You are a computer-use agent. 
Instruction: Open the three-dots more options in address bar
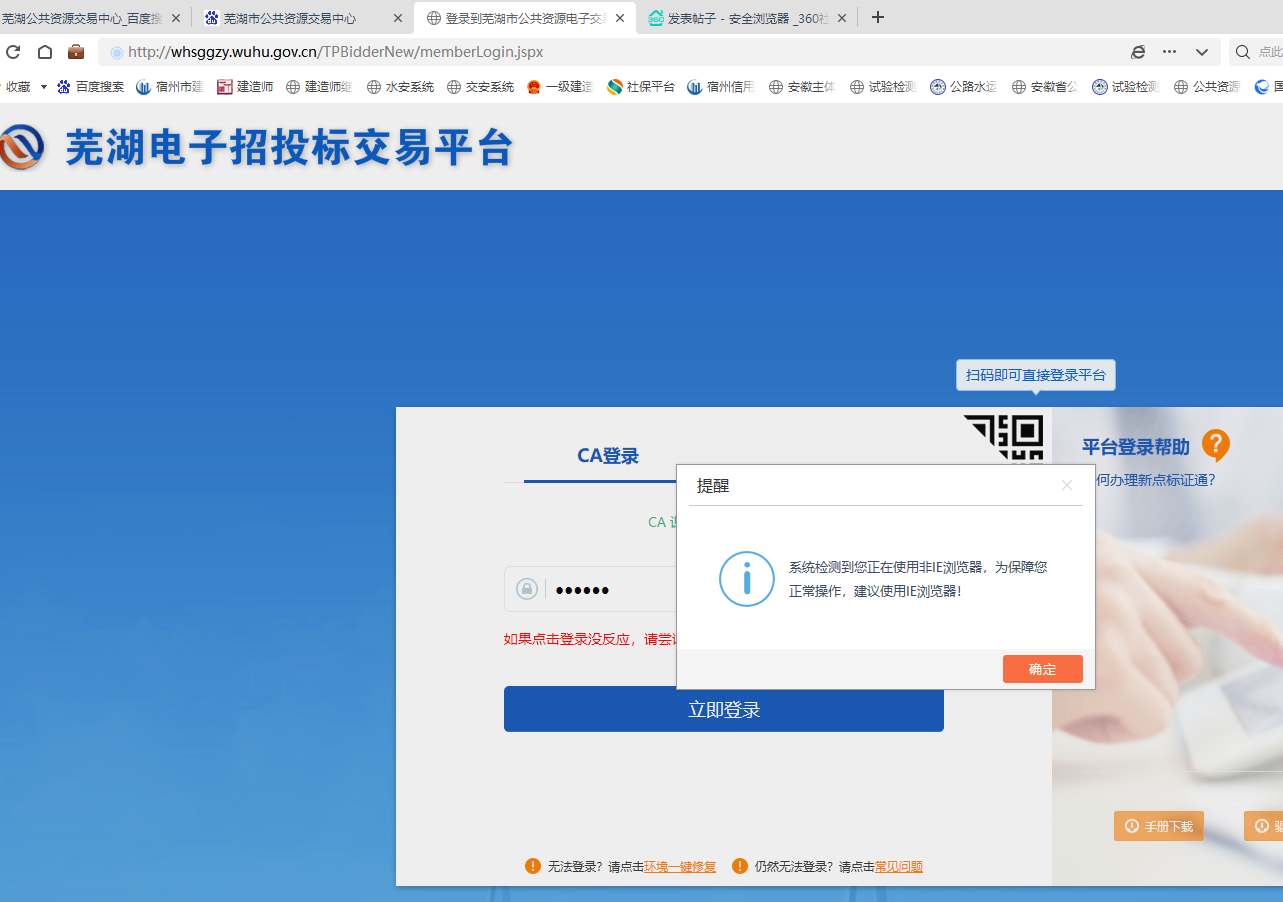tap(1170, 52)
